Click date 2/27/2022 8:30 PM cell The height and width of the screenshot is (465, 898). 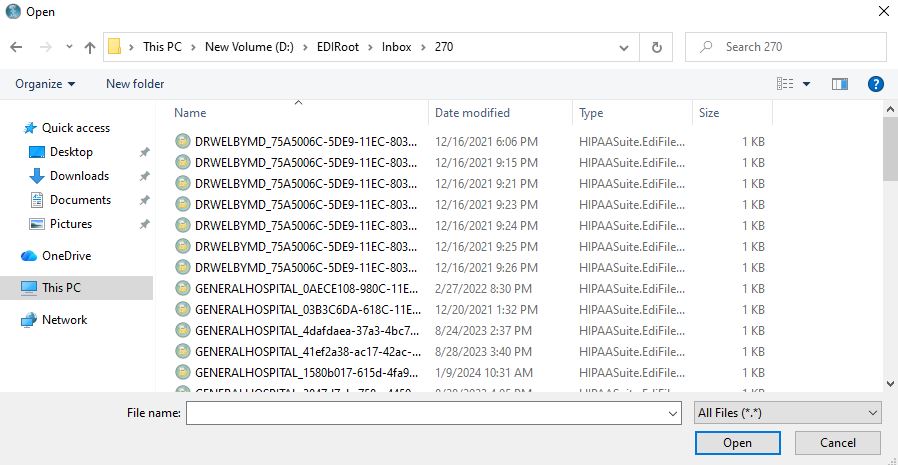[483, 289]
